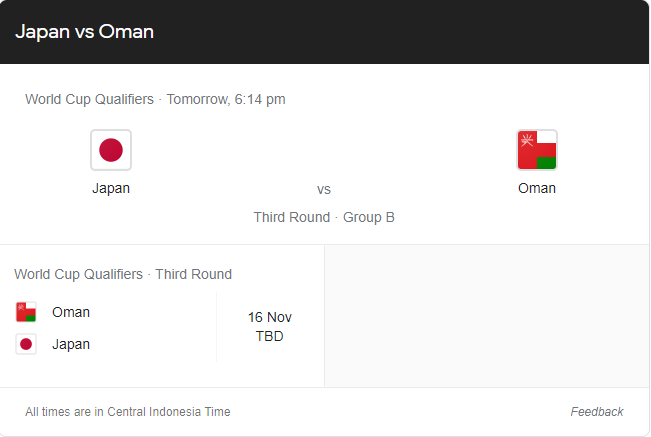Click 'World Cup Qualifiers · Tomorrow, 6:14 pm' text

[x=155, y=99]
